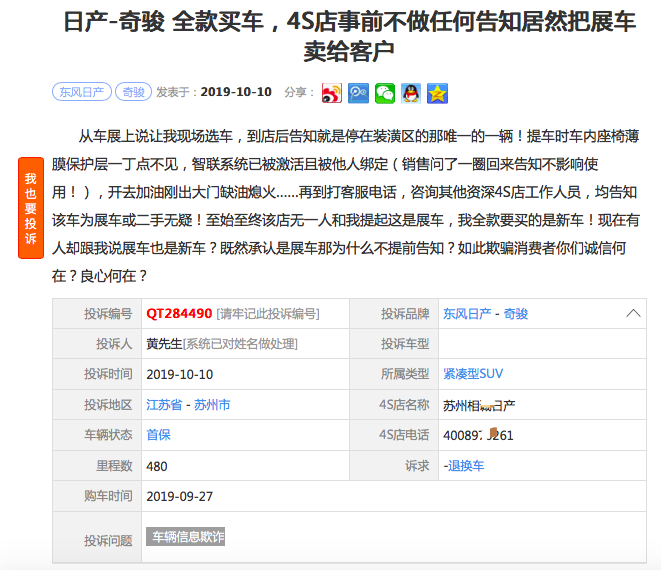The image size is (661, 570).
Task: Click the 4S店电话 phone number
Action: 478,435
